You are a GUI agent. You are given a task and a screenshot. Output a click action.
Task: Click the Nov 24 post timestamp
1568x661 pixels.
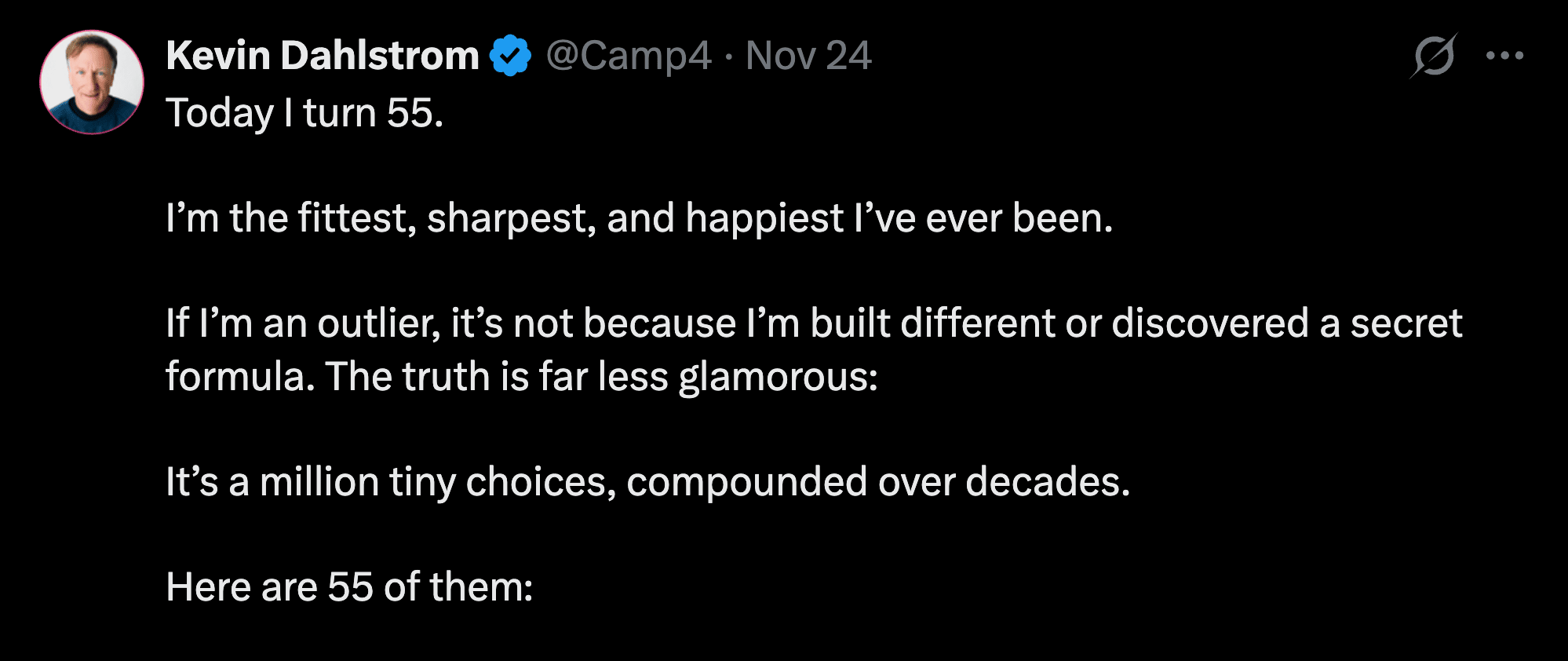click(x=808, y=56)
